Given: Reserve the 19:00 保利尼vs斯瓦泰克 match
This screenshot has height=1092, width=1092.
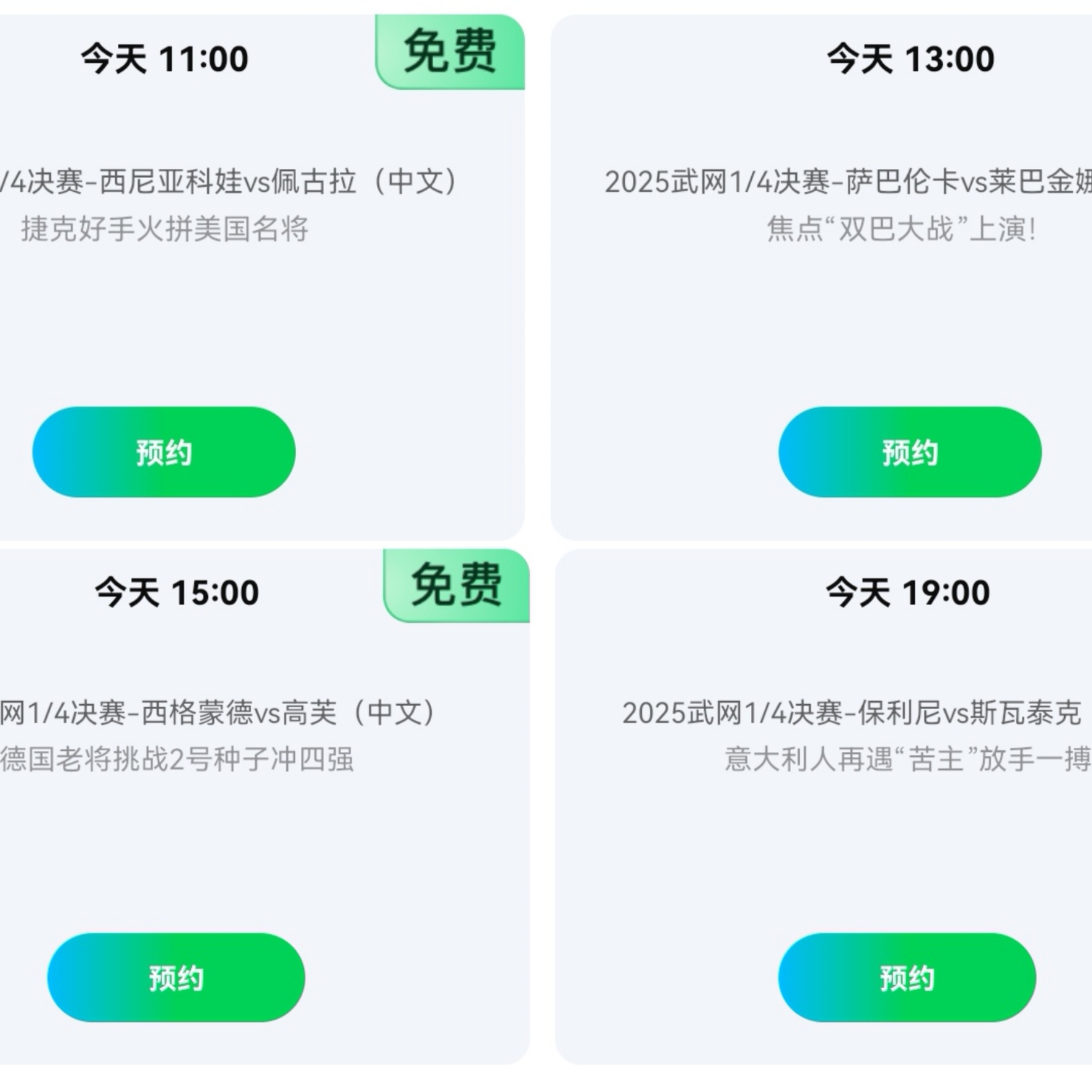Looking at the screenshot, I should click(906, 978).
